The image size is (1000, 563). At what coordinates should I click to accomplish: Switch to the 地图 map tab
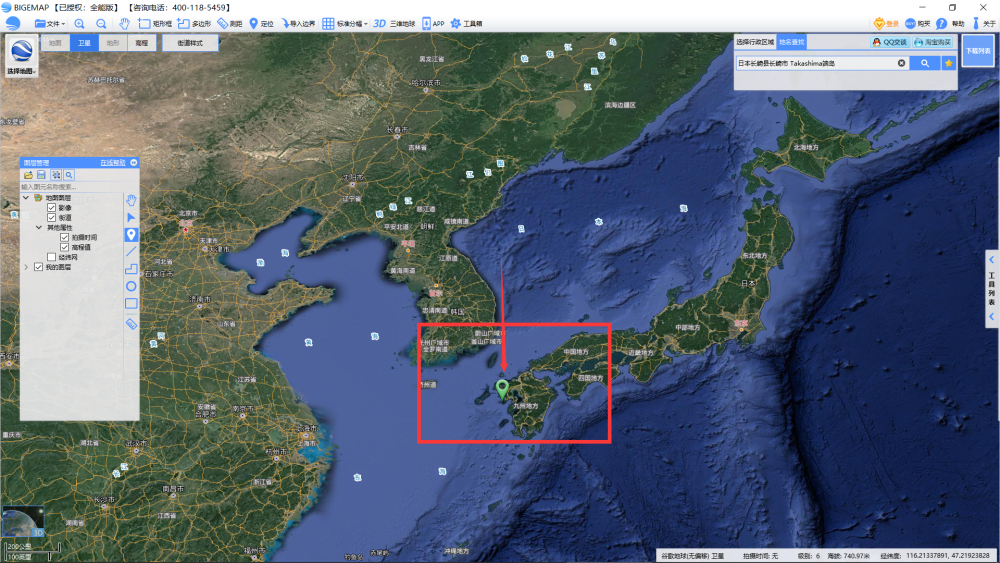click(x=55, y=43)
